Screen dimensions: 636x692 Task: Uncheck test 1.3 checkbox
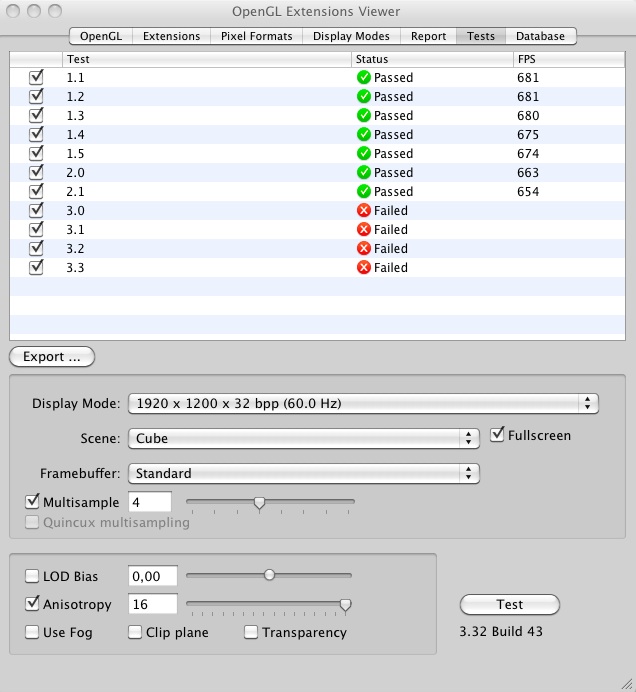pos(36,116)
